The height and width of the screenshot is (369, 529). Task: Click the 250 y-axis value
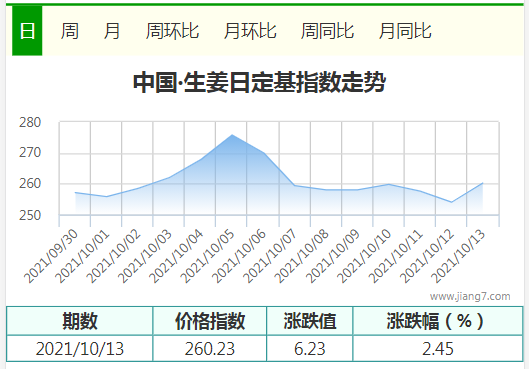pyautogui.click(x=30, y=215)
